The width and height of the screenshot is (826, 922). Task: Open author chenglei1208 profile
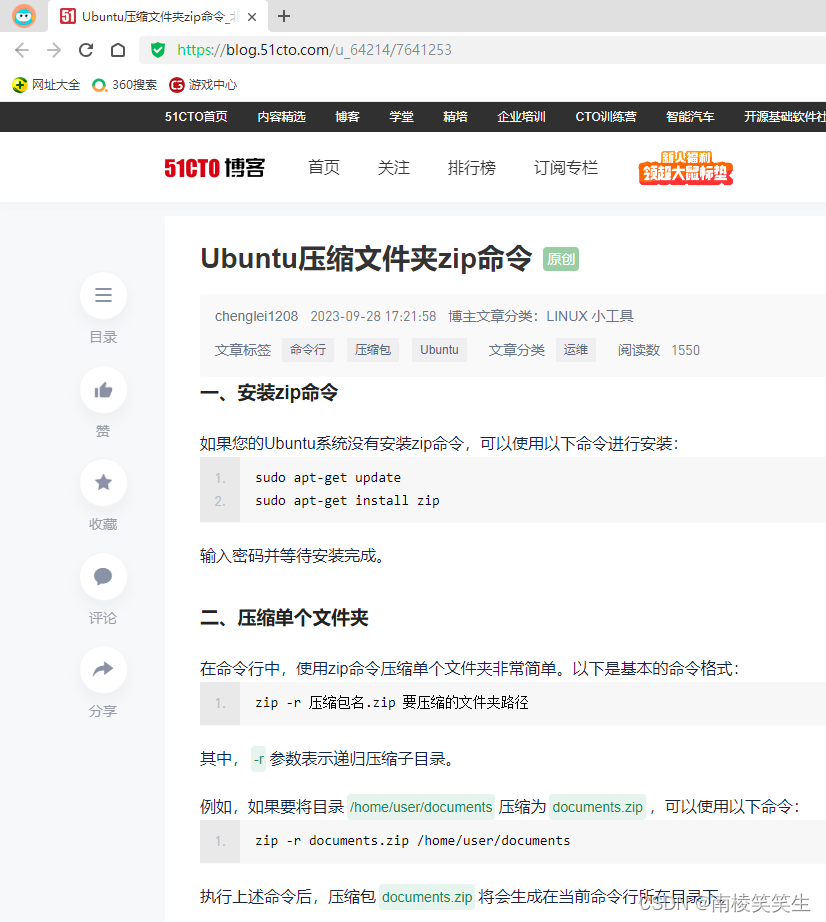point(256,316)
